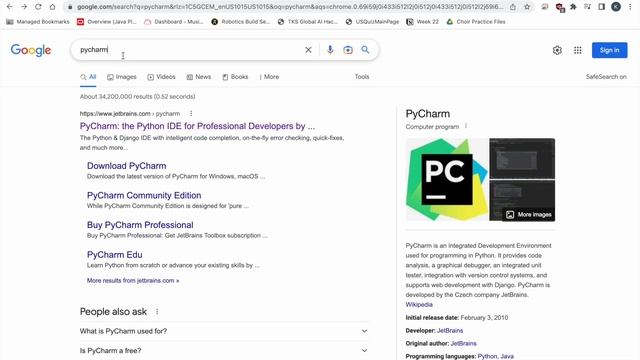640x360 pixels.
Task: Reload the page with the refresh icon
Action: [x=38, y=7]
